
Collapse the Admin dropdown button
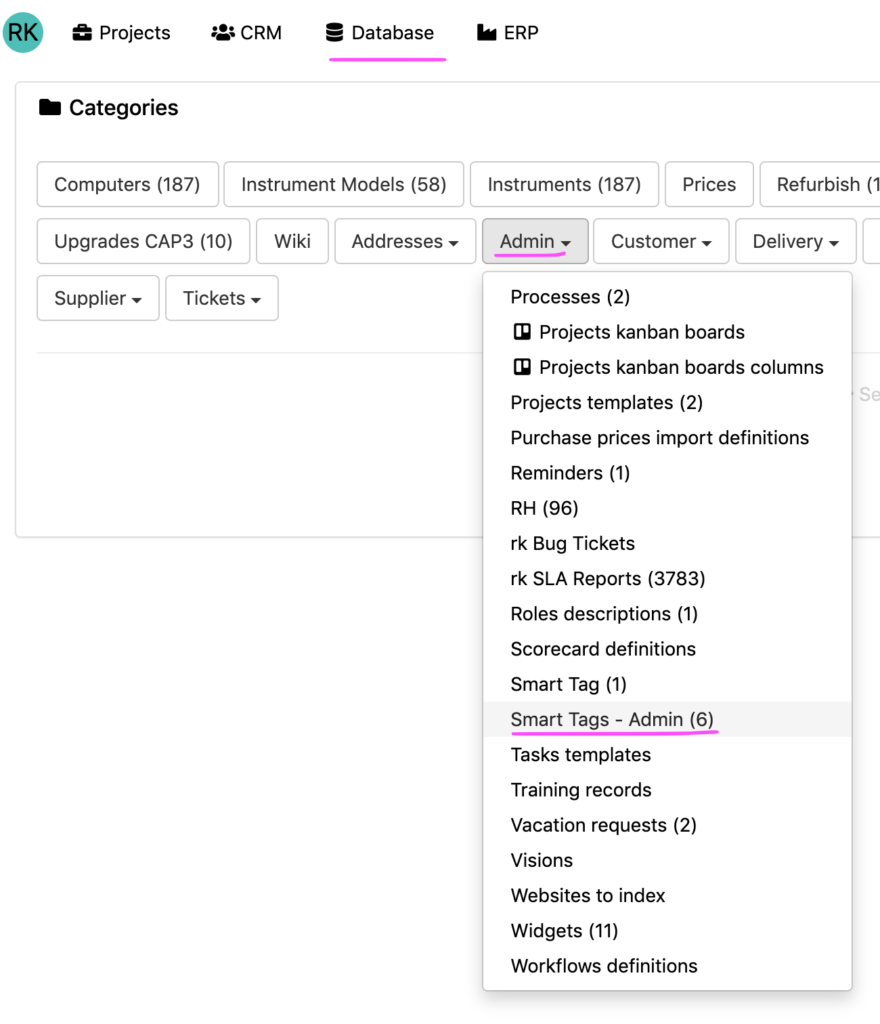coord(535,241)
